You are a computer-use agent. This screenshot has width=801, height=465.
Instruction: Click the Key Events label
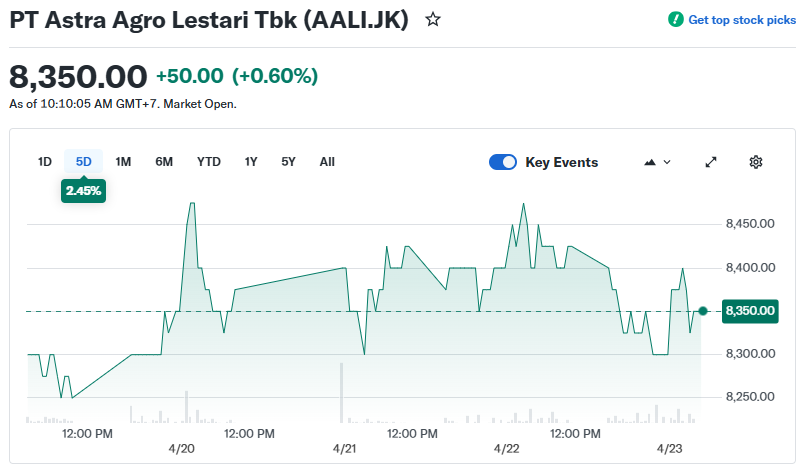tap(561, 162)
